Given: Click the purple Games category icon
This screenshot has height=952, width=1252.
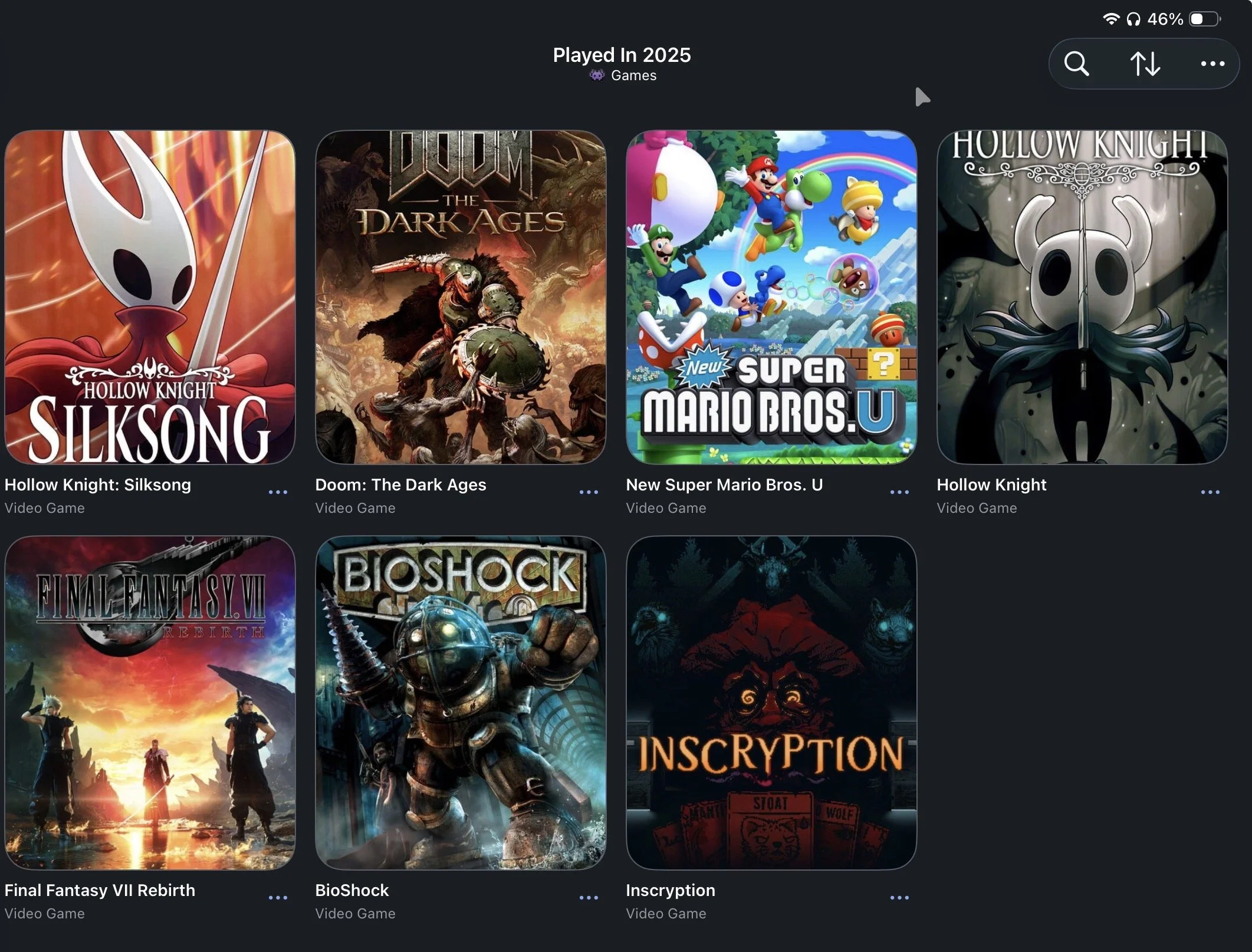Looking at the screenshot, I should 597,75.
